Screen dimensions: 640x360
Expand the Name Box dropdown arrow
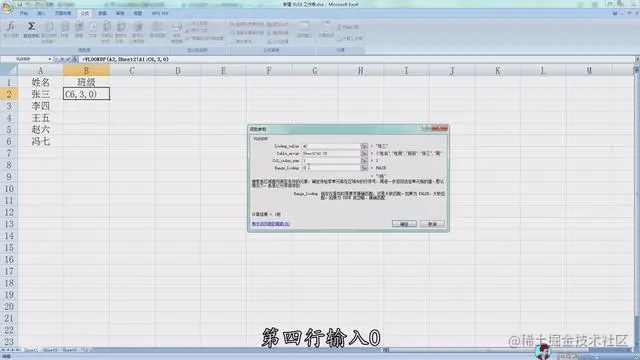click(x=50, y=59)
